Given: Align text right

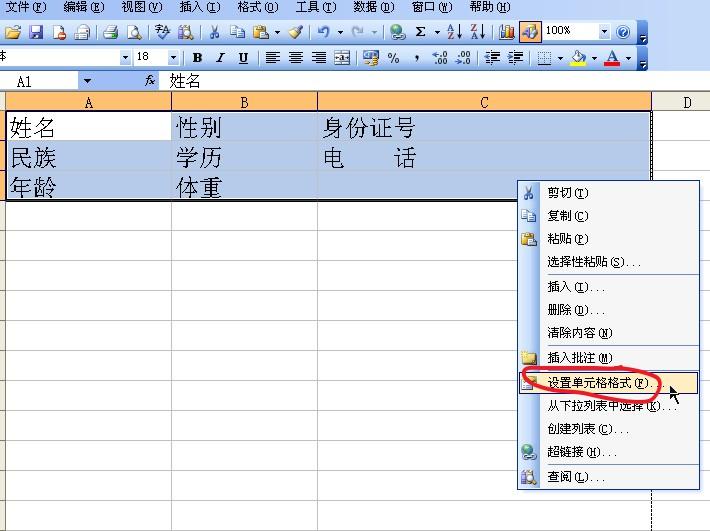Looking at the screenshot, I should (320, 58).
